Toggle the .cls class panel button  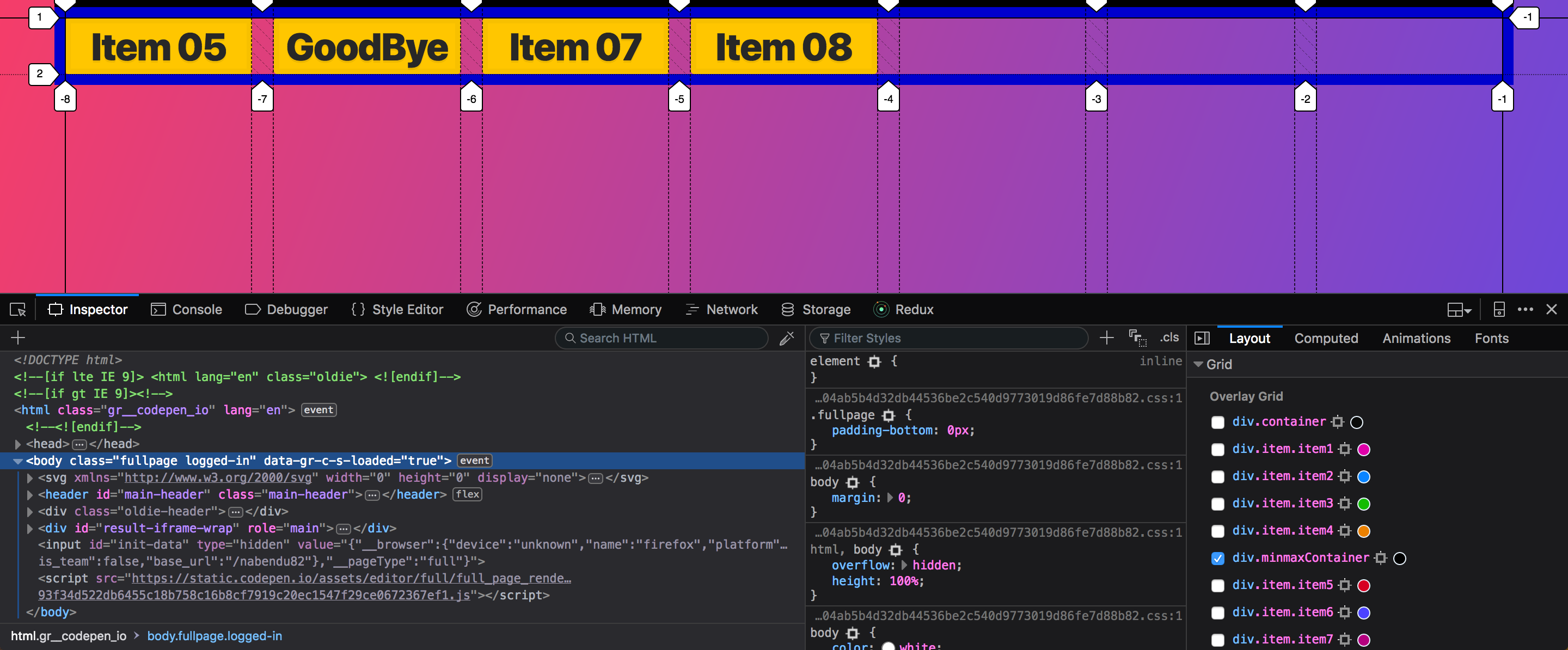(x=1169, y=338)
